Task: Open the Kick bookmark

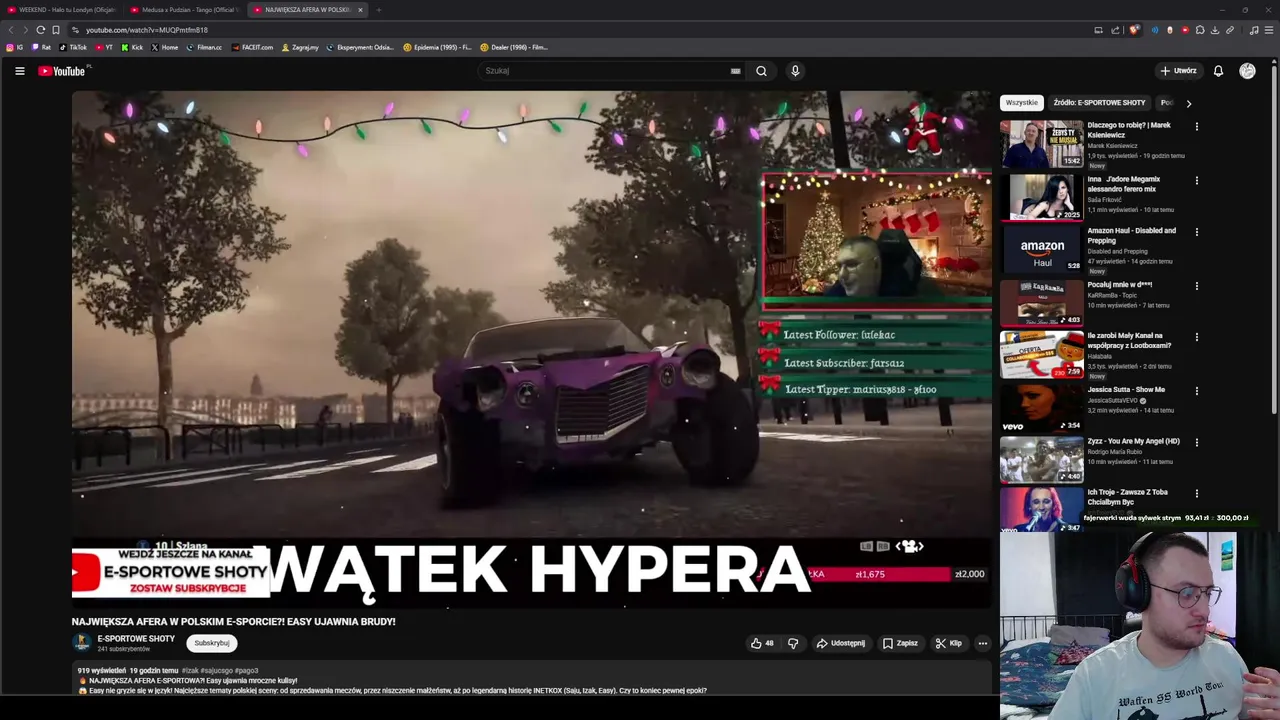Action: click(132, 47)
